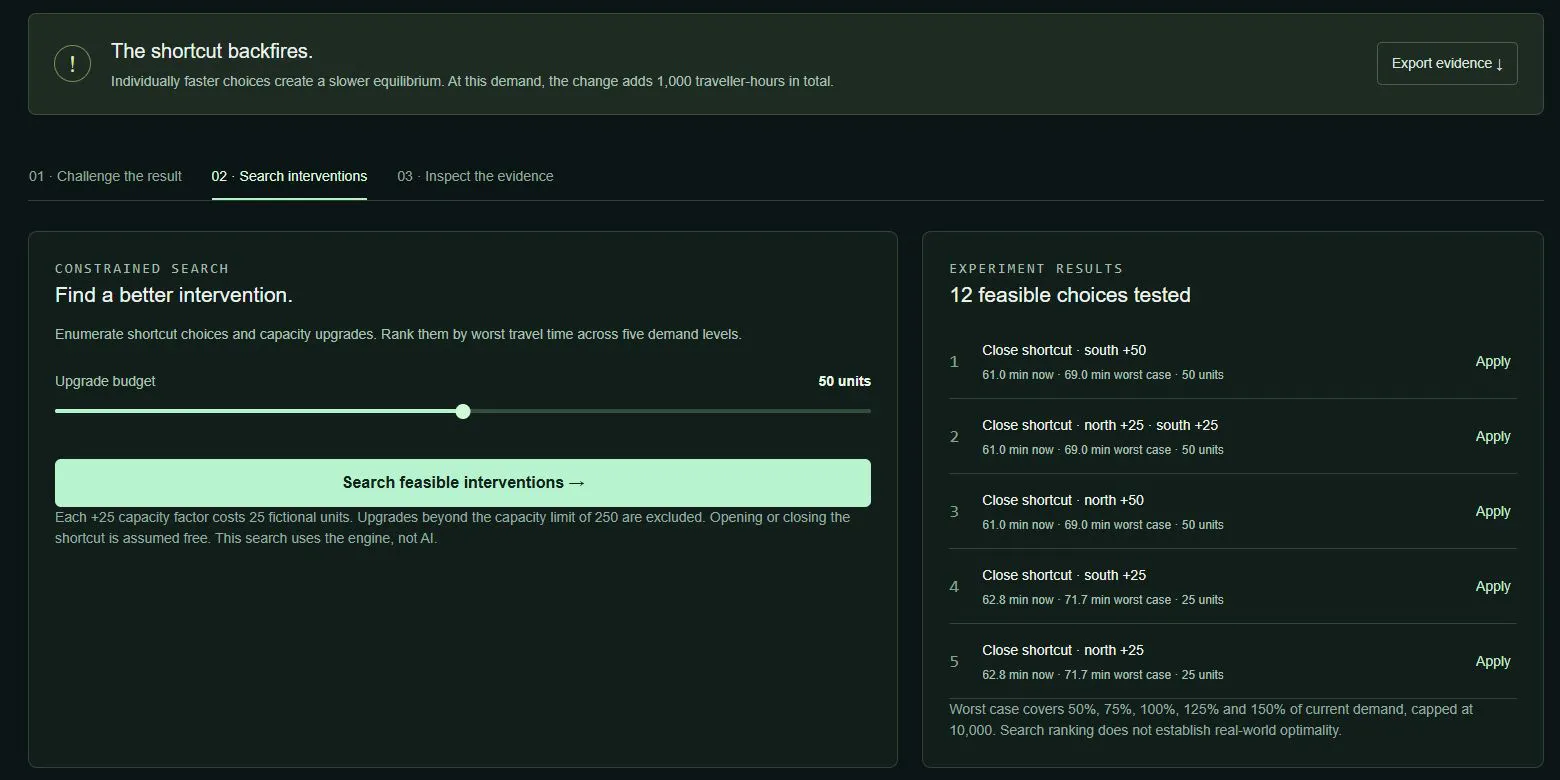
Task: Click "EXPERIMENT RESULTS" section label
Action: click(x=1036, y=268)
